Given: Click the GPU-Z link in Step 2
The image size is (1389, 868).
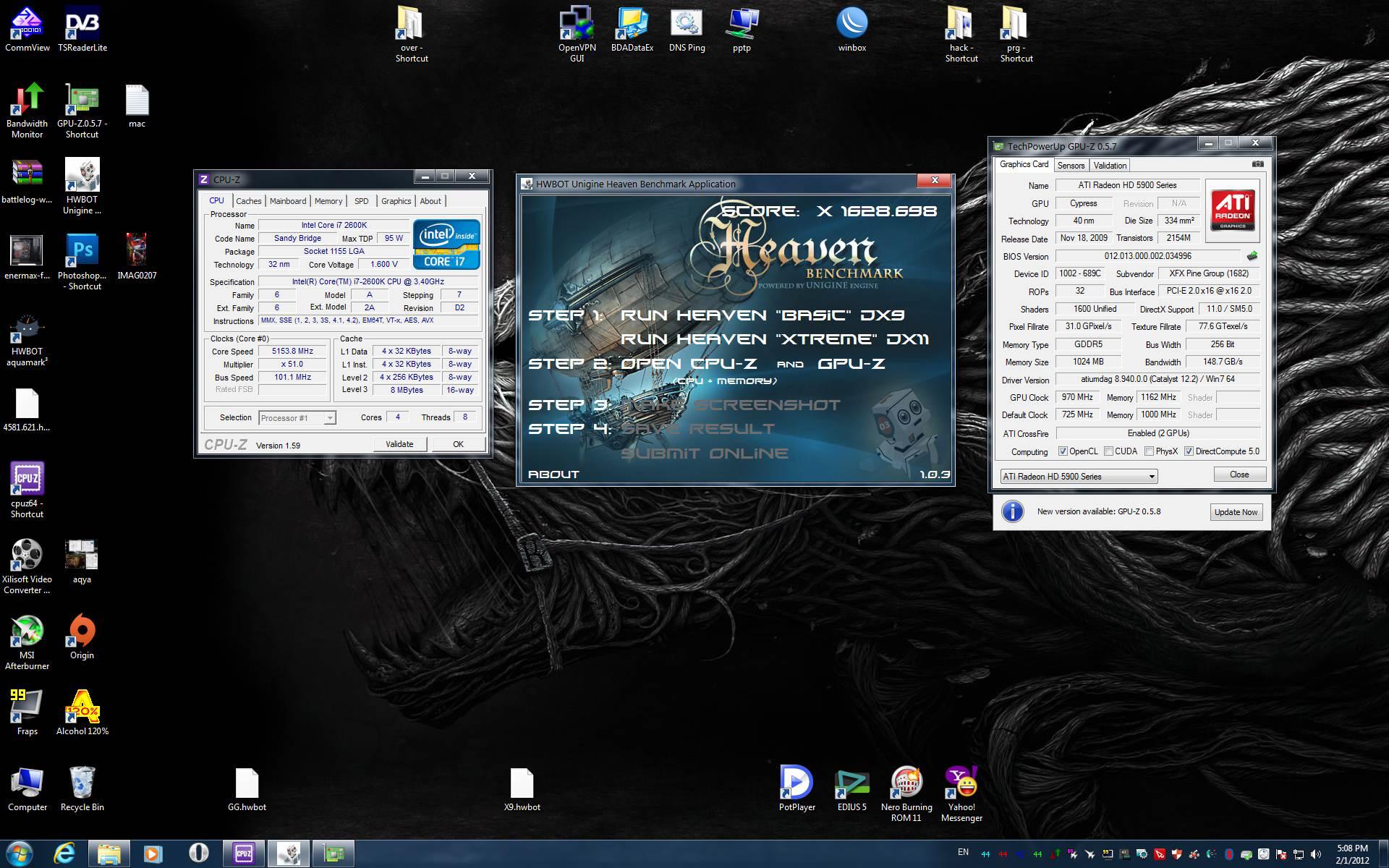Looking at the screenshot, I should tap(851, 364).
